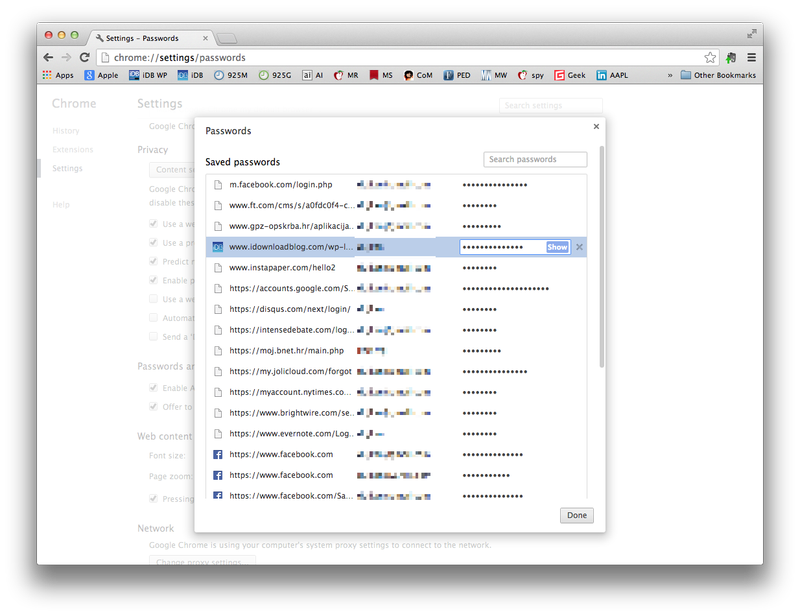Open the AI bookmark

[313, 75]
